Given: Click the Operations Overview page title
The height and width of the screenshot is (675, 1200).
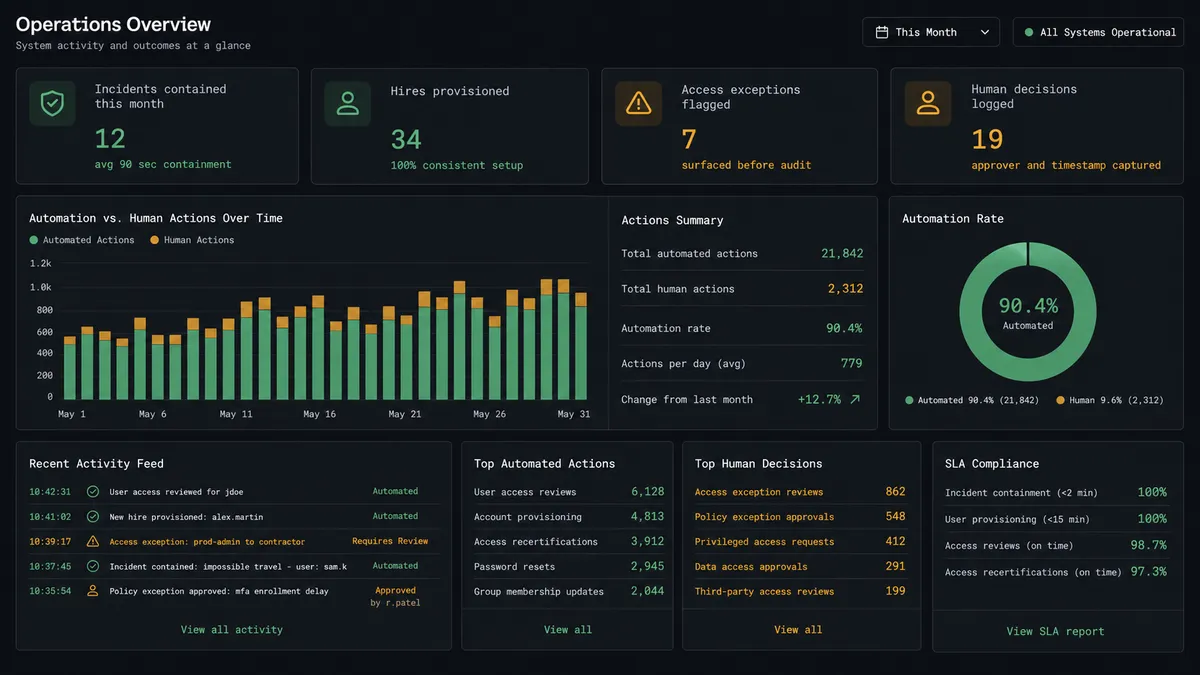Looking at the screenshot, I should [114, 24].
